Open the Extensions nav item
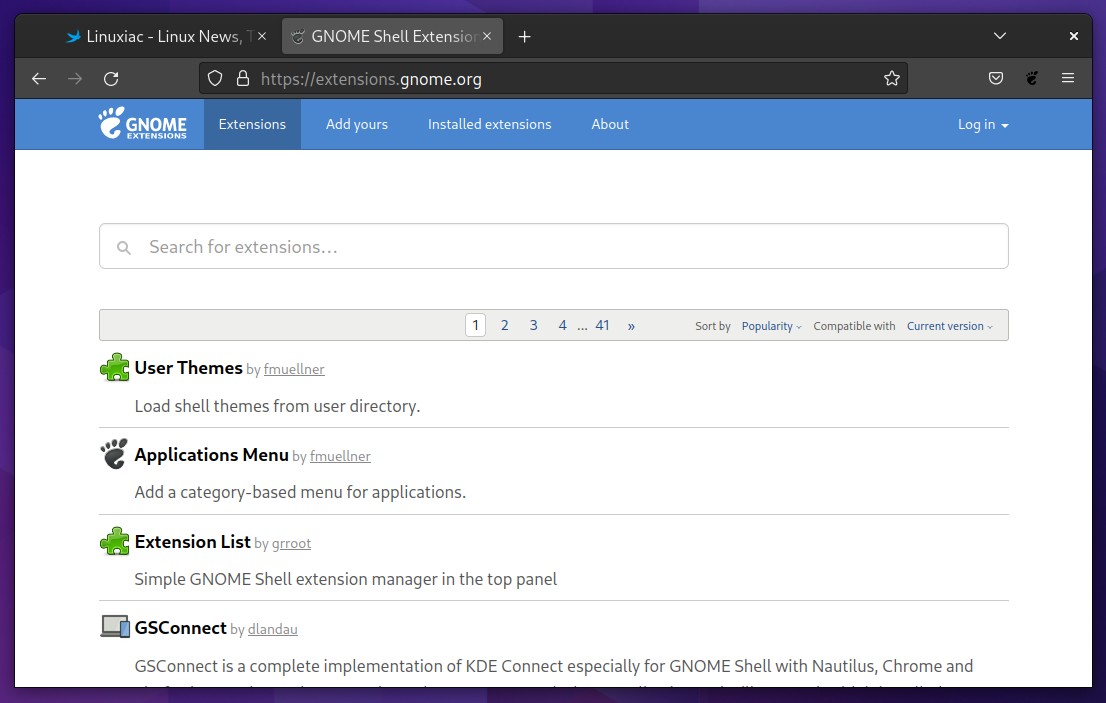Image resolution: width=1106 pixels, height=703 pixels. (252, 124)
